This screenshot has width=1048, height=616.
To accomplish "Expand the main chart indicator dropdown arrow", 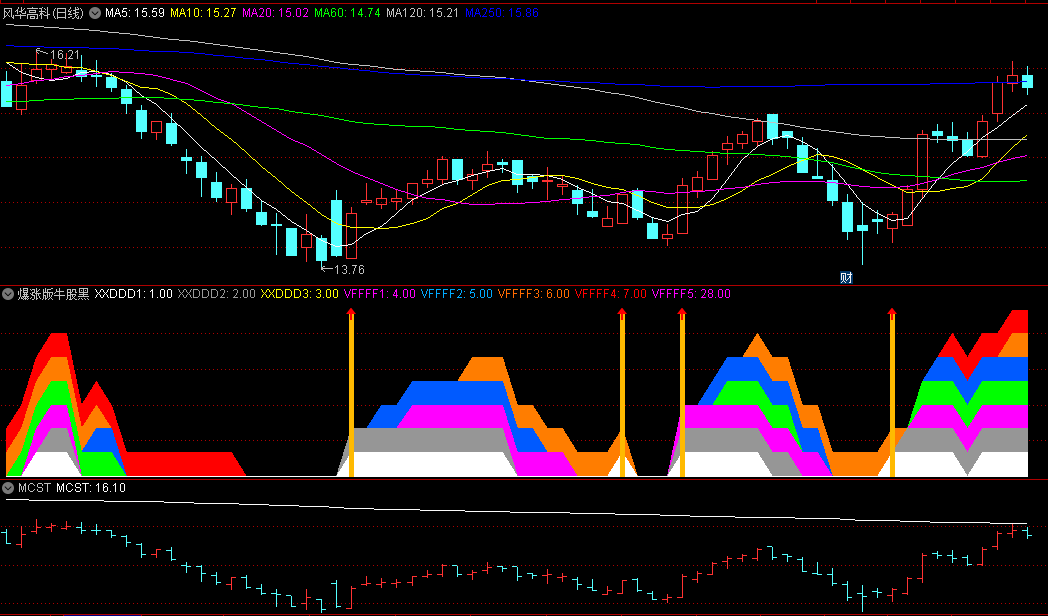I will [95, 13].
